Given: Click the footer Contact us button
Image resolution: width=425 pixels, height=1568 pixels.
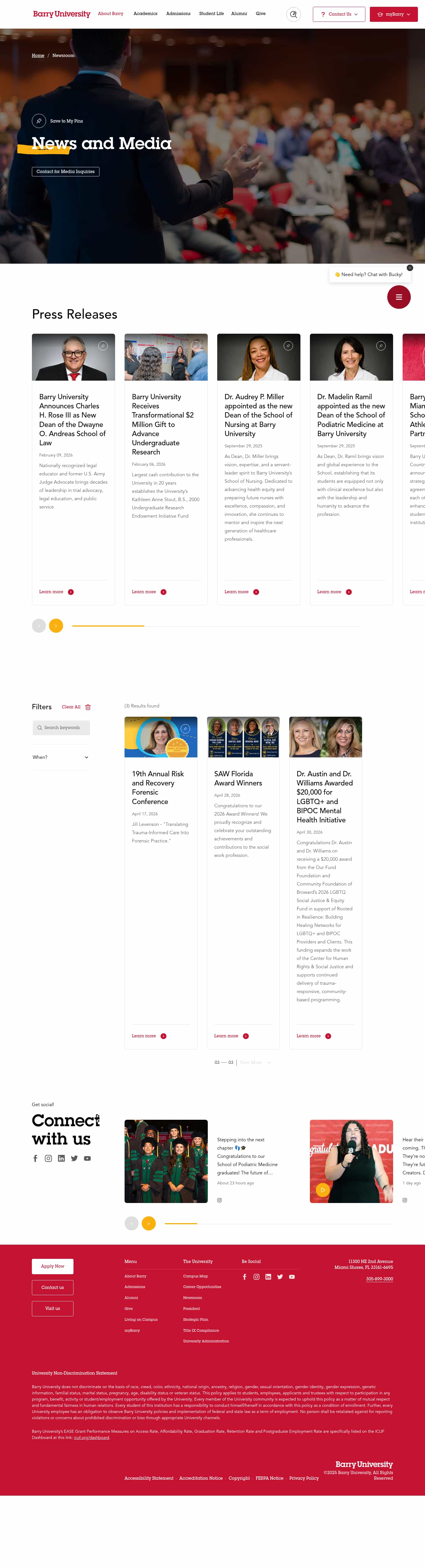Looking at the screenshot, I should coord(52,1287).
